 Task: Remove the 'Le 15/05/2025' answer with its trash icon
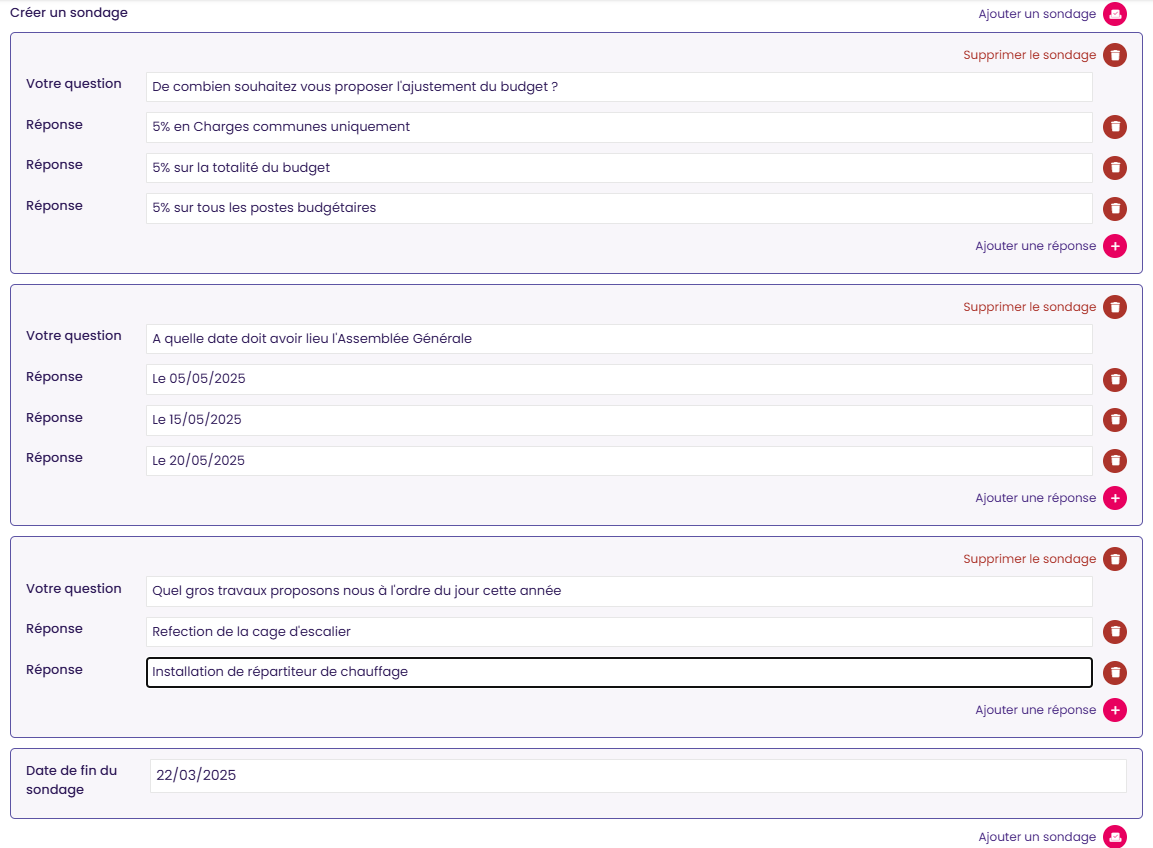pos(1115,420)
